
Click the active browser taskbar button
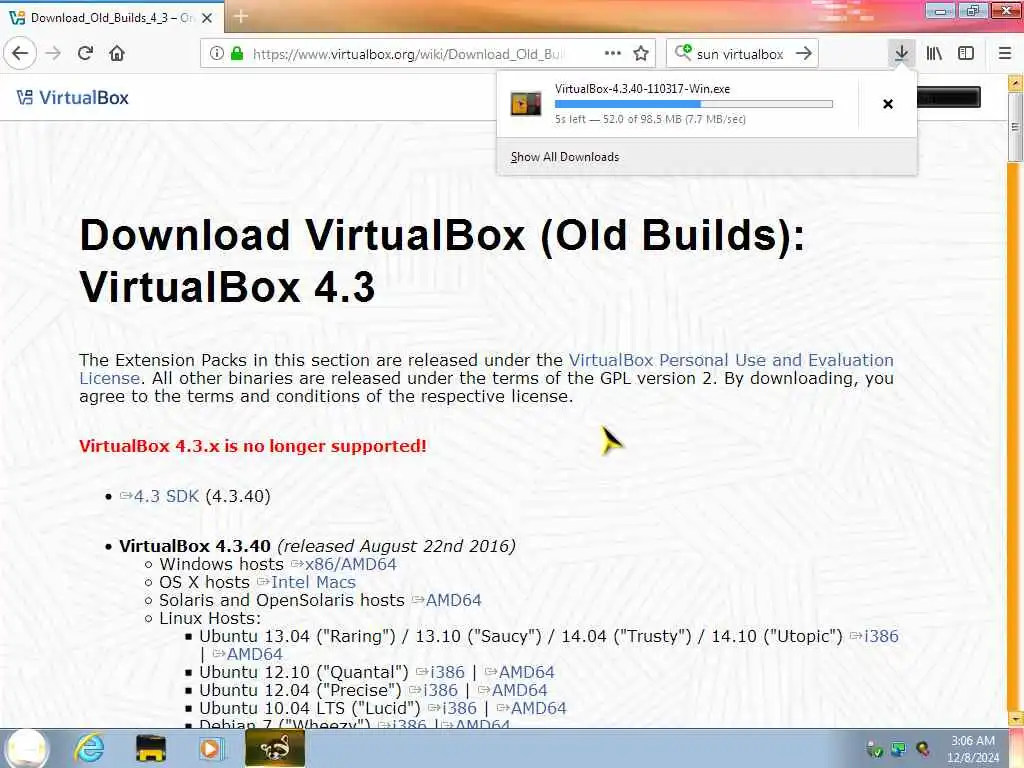(275, 748)
